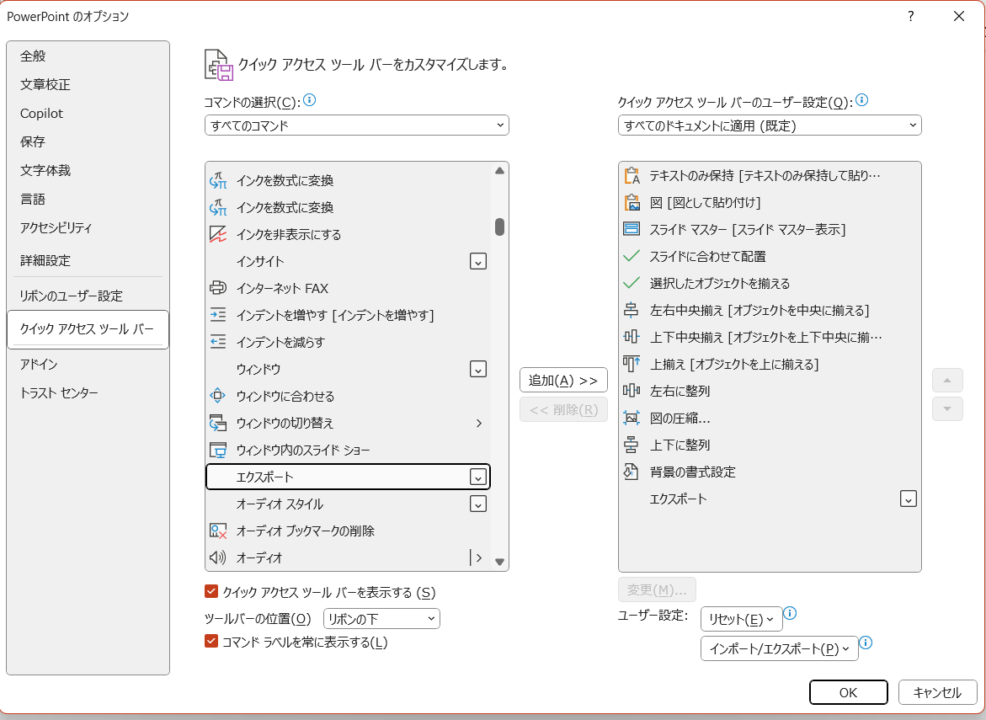
Task: Open the アドイン options category
Action: (x=88, y=364)
